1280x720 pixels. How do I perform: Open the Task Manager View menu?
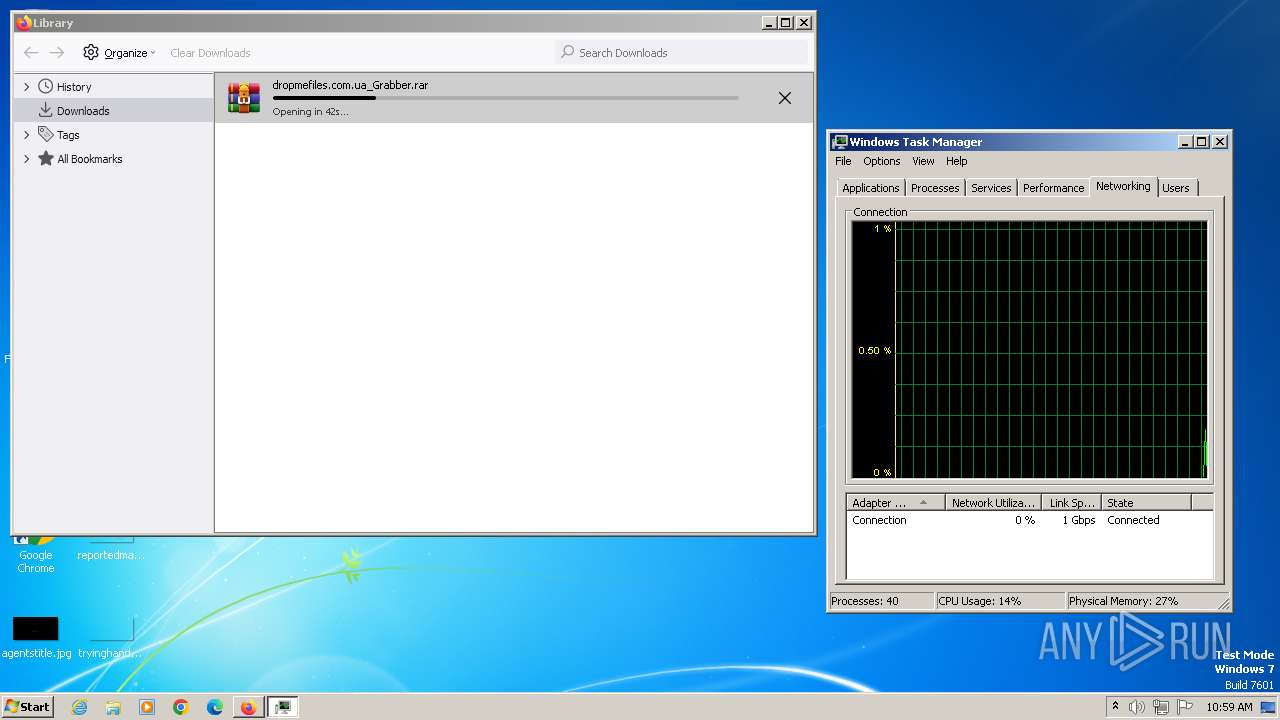click(923, 161)
